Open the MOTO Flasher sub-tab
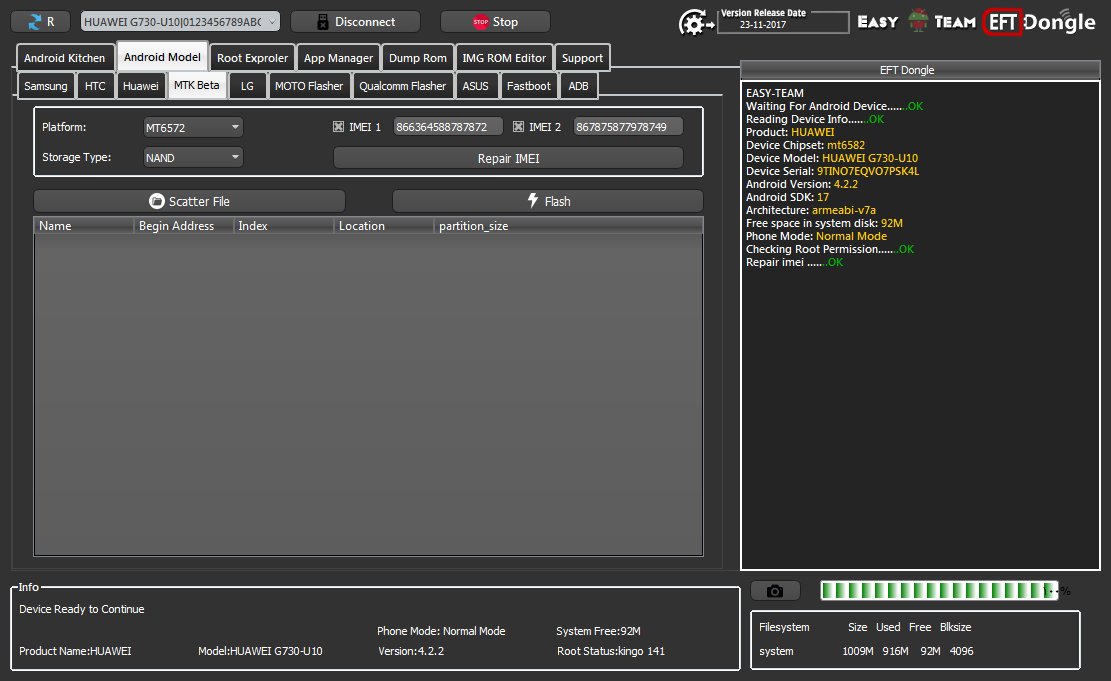1111x681 pixels. click(309, 86)
